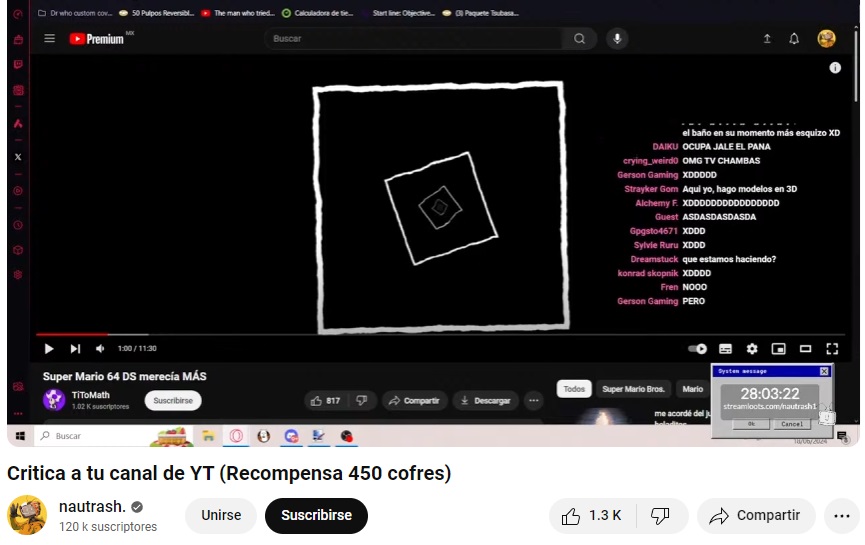Screen dimensions: 865x545
Task: Open File Explorer from the taskbar
Action: pyautogui.click(x=208, y=436)
